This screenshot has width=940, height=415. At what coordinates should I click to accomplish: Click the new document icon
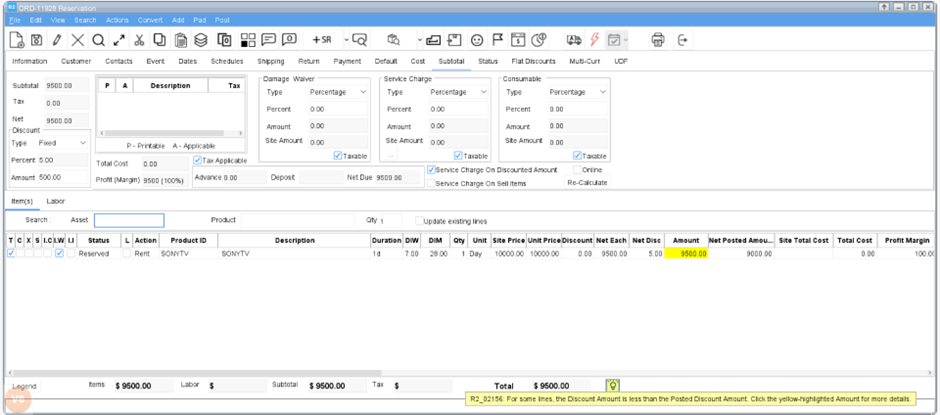point(17,40)
